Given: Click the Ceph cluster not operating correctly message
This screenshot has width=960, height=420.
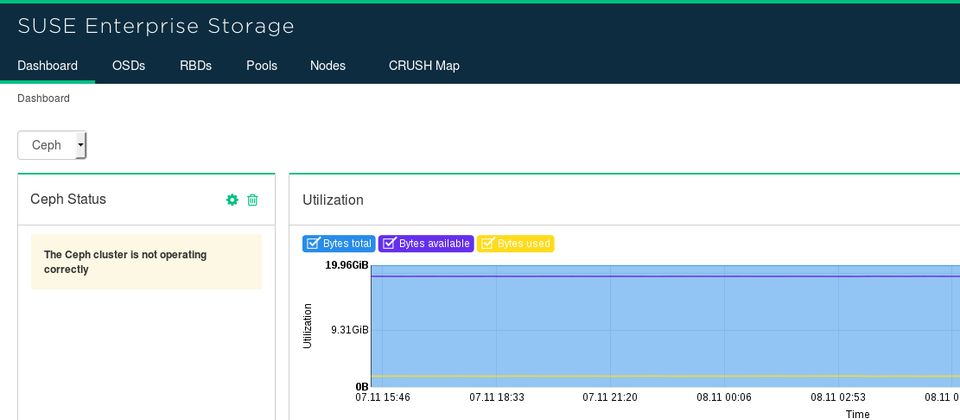Looking at the screenshot, I should (146, 261).
